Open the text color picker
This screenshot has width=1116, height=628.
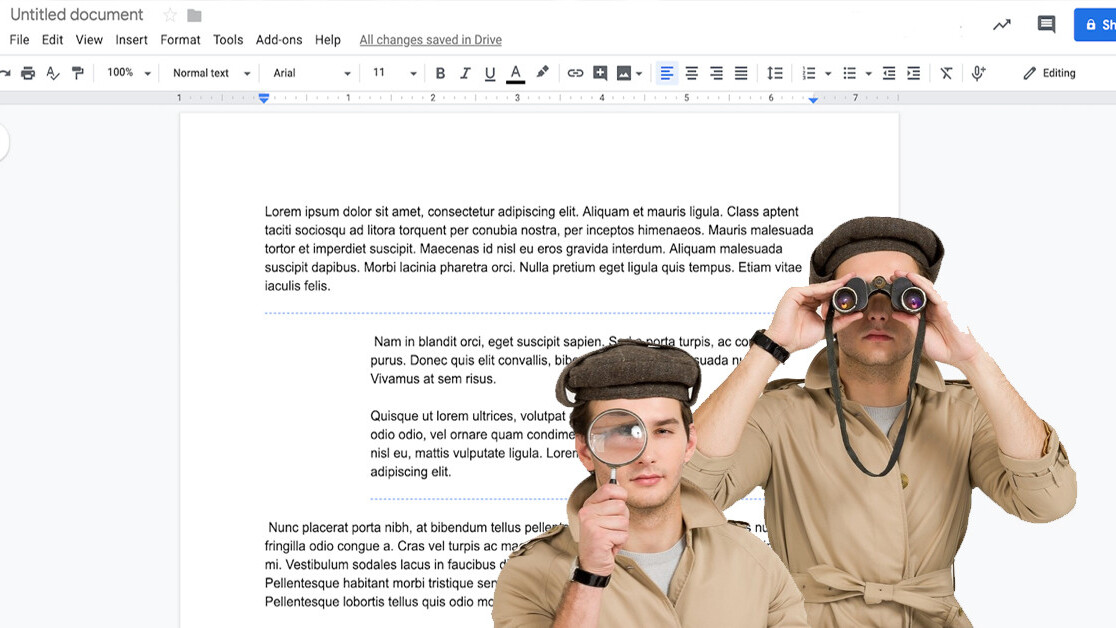pos(516,73)
